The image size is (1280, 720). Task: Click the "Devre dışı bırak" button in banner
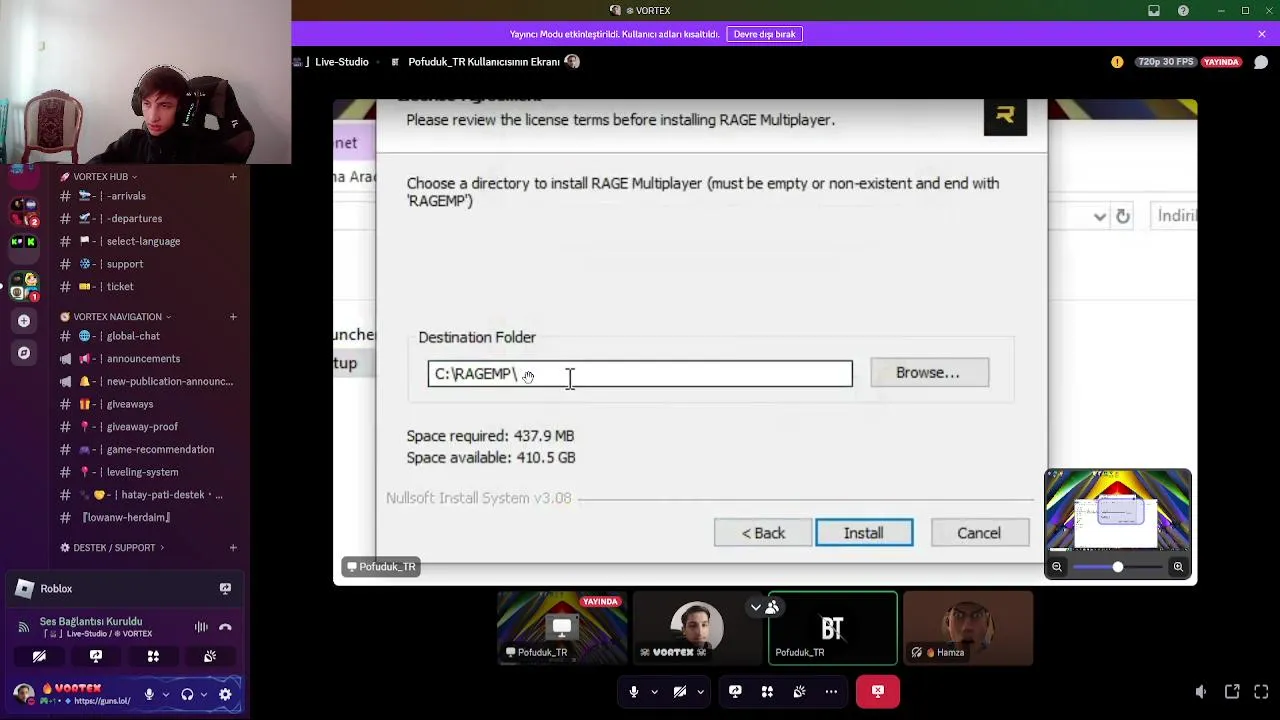(x=764, y=34)
